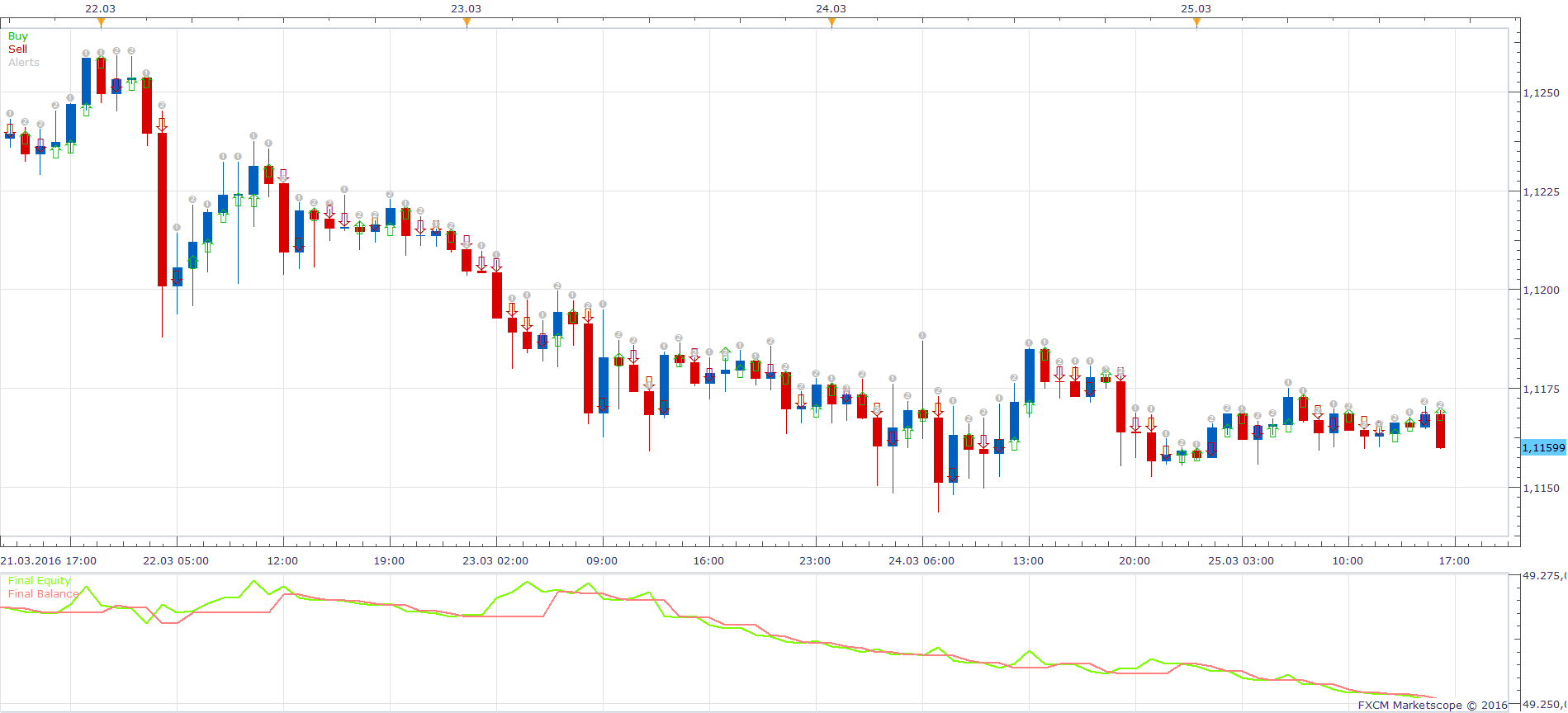Viewport: 1568px width, 713px height.
Task: Click the 1,1175 price axis label
Action: 1541,390
